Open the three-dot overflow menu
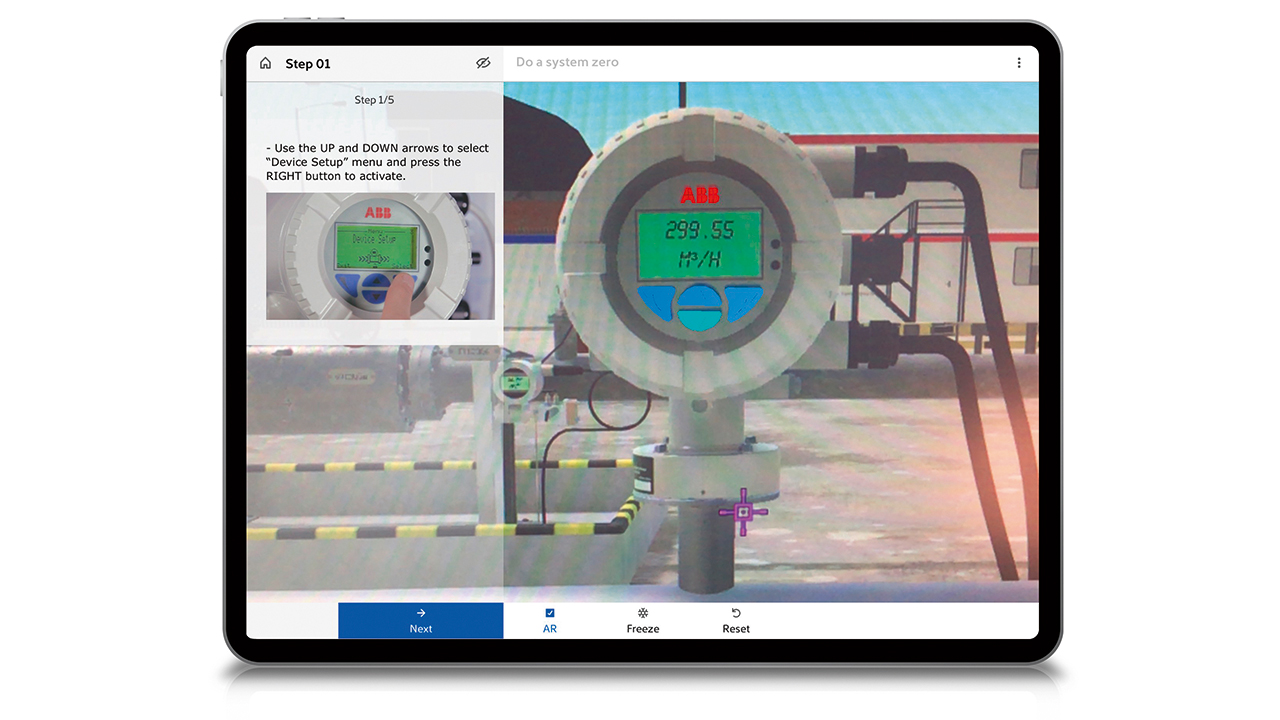The width and height of the screenshot is (1280, 720). point(1019,63)
